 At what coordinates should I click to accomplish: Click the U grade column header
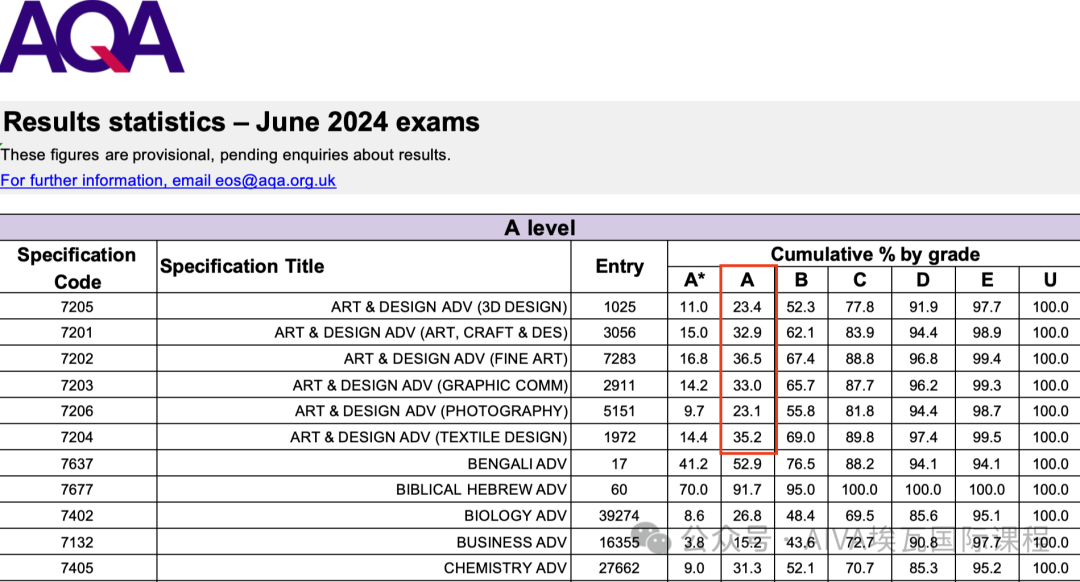coord(1050,280)
